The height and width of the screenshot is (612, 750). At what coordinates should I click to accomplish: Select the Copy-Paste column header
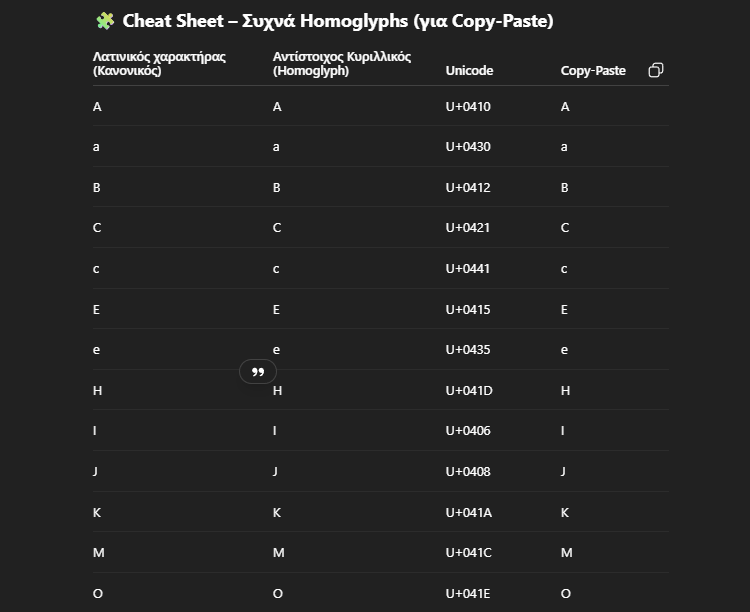point(593,70)
